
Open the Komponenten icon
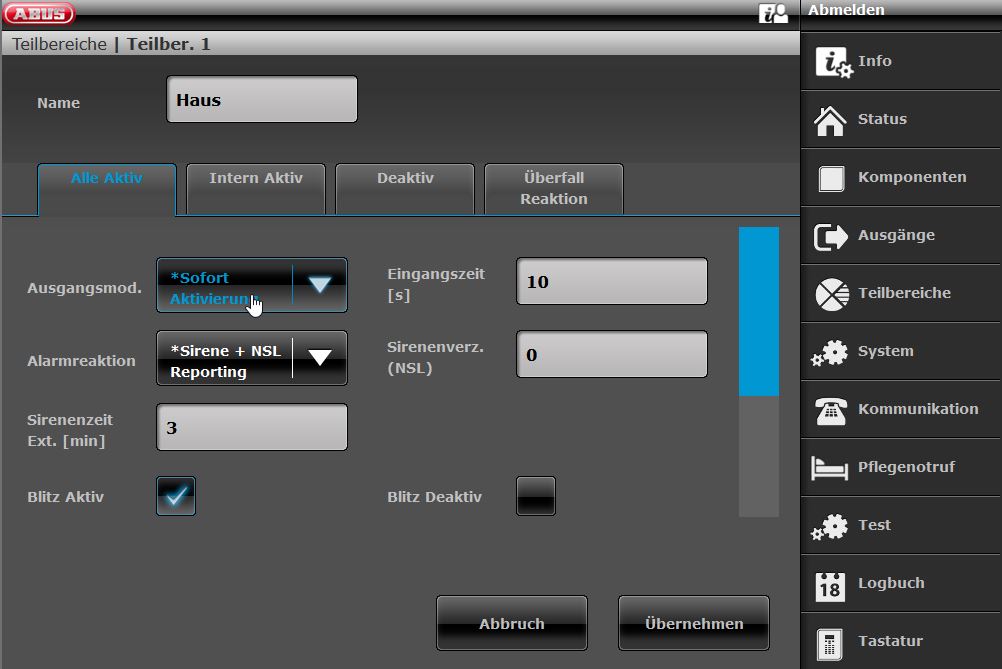pyautogui.click(x=831, y=178)
